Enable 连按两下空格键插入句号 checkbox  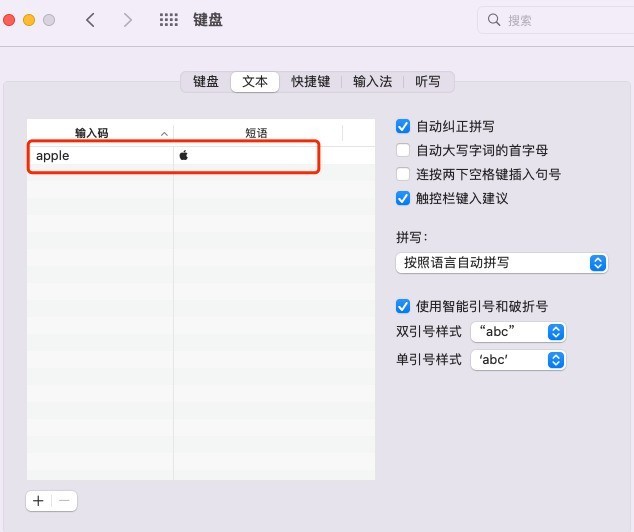point(403,174)
